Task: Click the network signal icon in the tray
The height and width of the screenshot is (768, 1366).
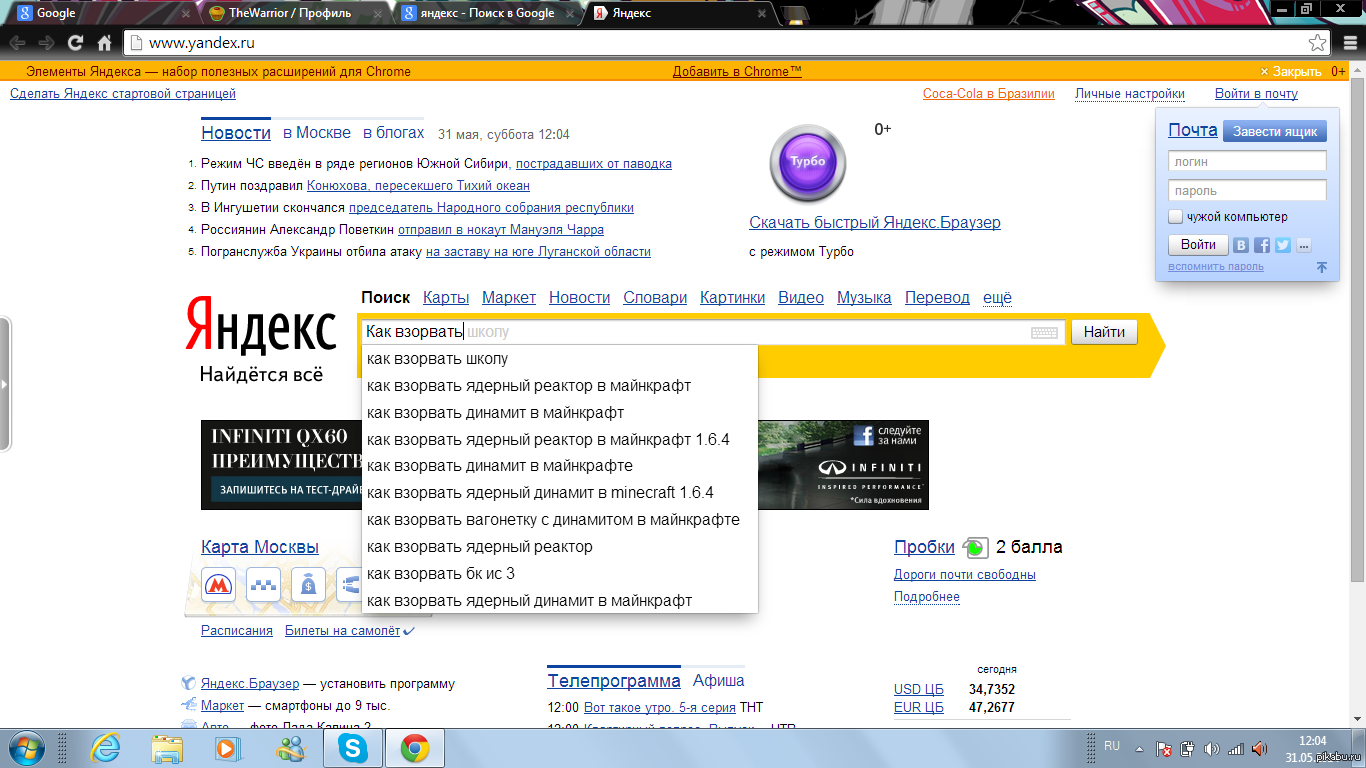Action: [1236, 749]
